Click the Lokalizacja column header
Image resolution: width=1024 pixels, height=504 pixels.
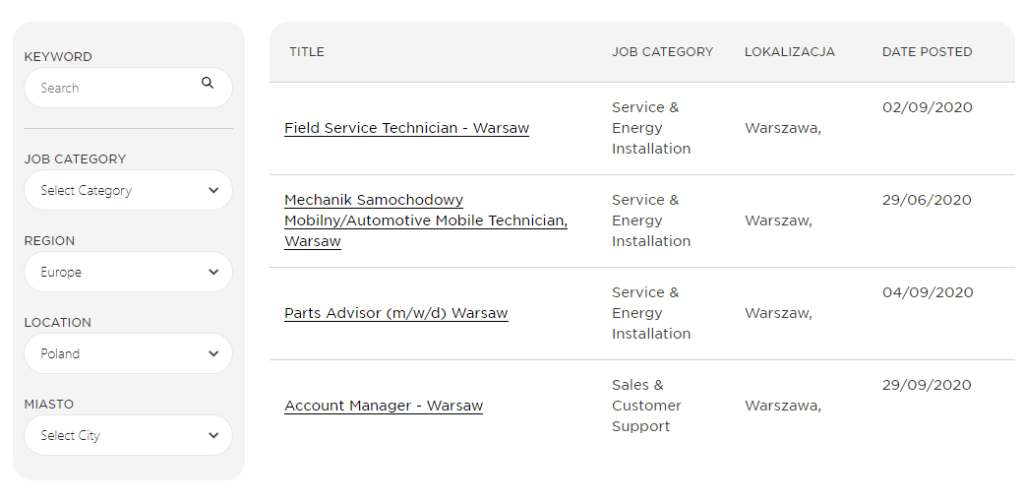click(x=790, y=52)
